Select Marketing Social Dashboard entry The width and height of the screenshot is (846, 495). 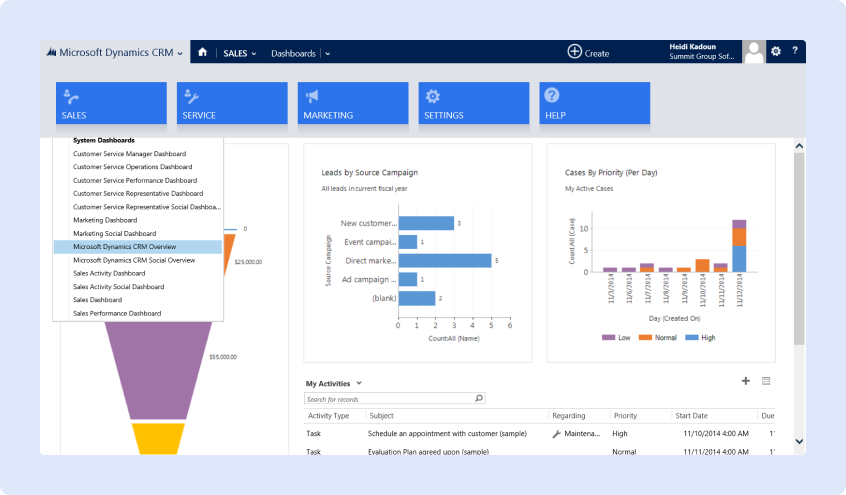[x=114, y=234]
